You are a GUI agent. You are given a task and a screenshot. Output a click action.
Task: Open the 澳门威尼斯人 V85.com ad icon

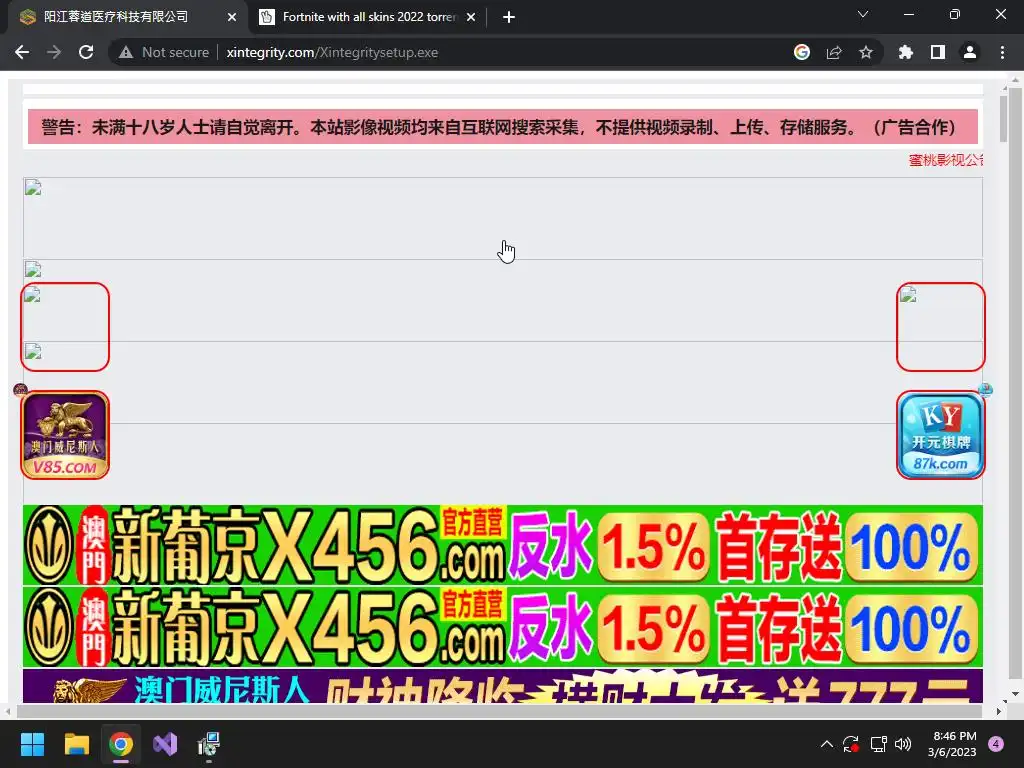65,435
